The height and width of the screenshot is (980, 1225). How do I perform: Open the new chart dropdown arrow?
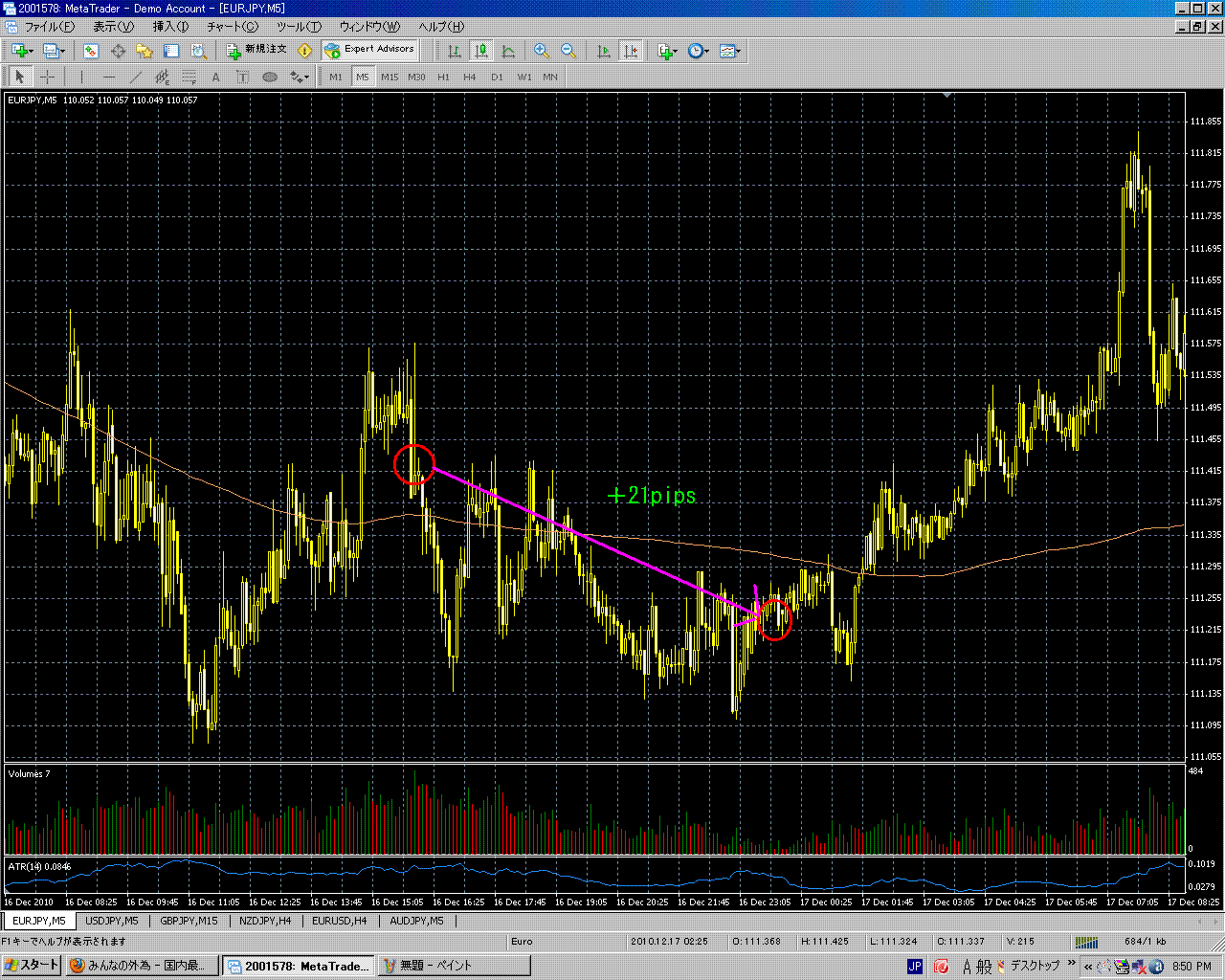pos(32,51)
